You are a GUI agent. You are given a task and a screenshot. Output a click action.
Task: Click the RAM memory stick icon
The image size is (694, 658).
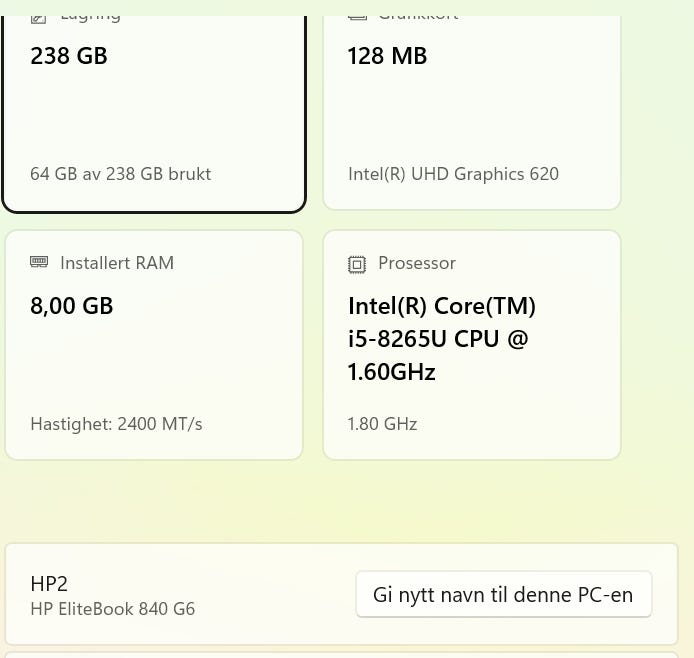39,262
